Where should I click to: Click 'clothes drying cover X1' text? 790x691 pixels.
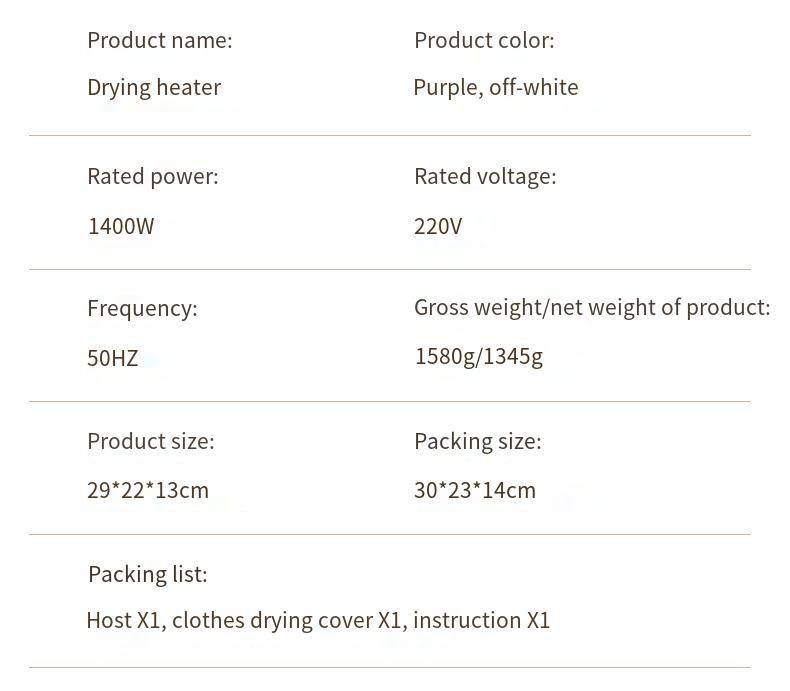pos(287,620)
